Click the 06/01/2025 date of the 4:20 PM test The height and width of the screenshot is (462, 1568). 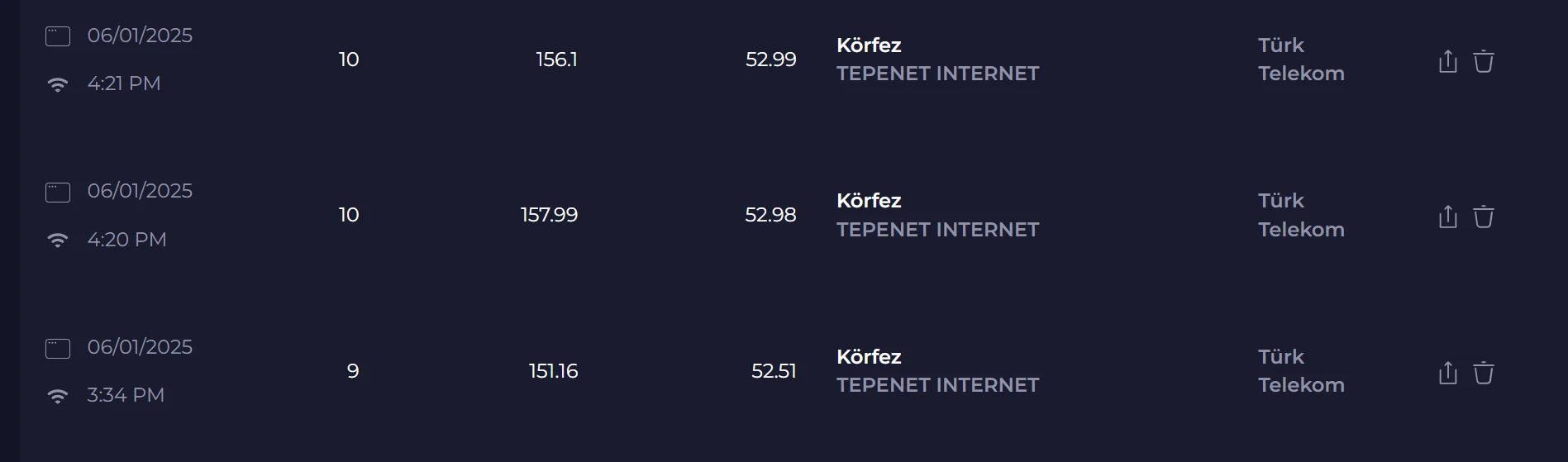140,191
